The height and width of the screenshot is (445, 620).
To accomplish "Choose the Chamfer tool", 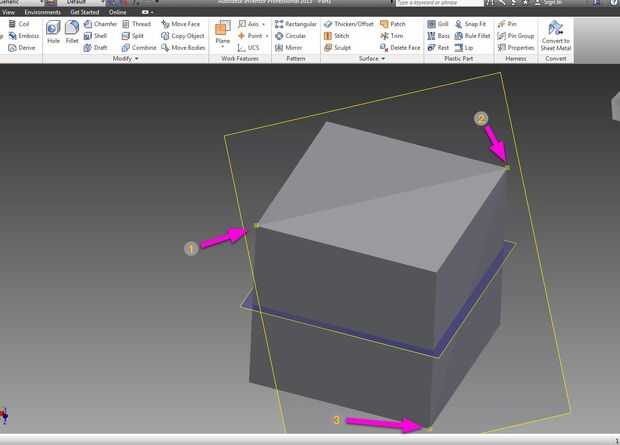I will click(x=100, y=24).
